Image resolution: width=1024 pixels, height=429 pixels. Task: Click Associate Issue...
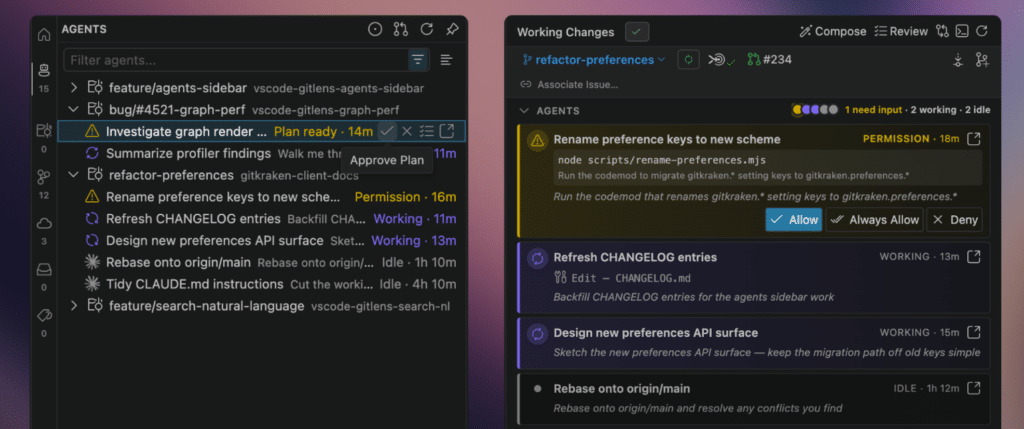click(569, 84)
